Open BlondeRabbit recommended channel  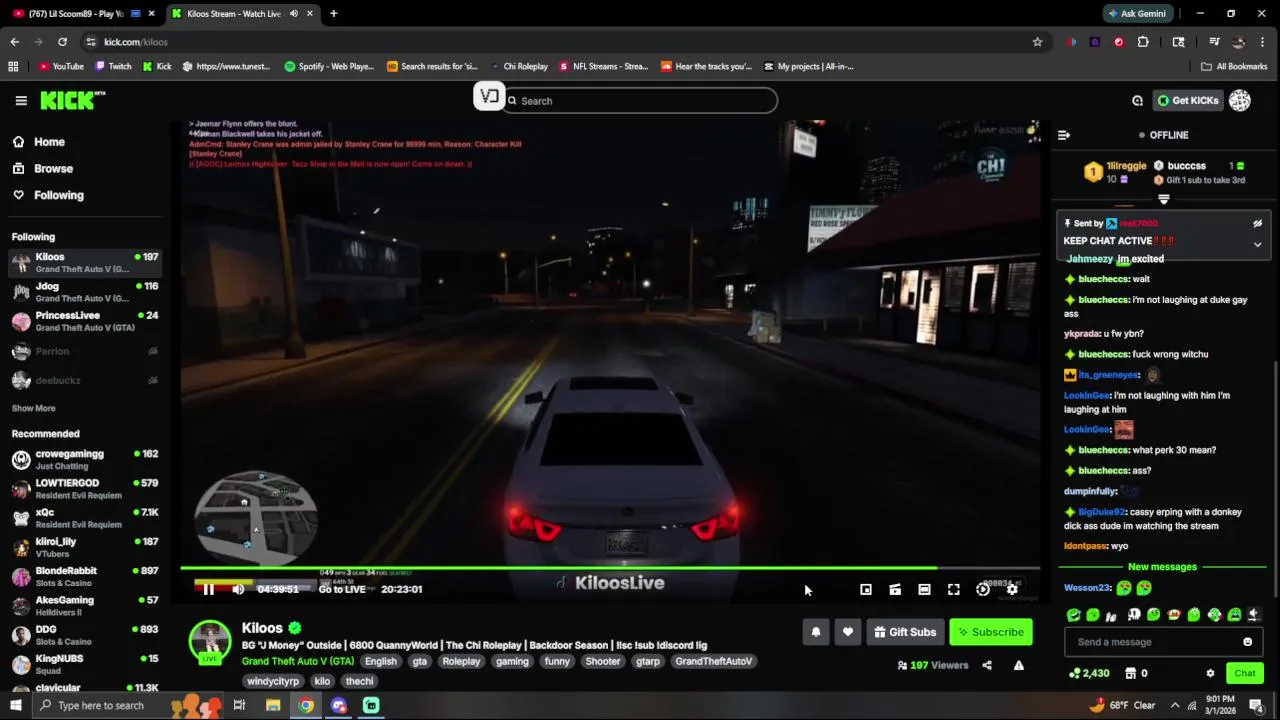tap(85, 576)
